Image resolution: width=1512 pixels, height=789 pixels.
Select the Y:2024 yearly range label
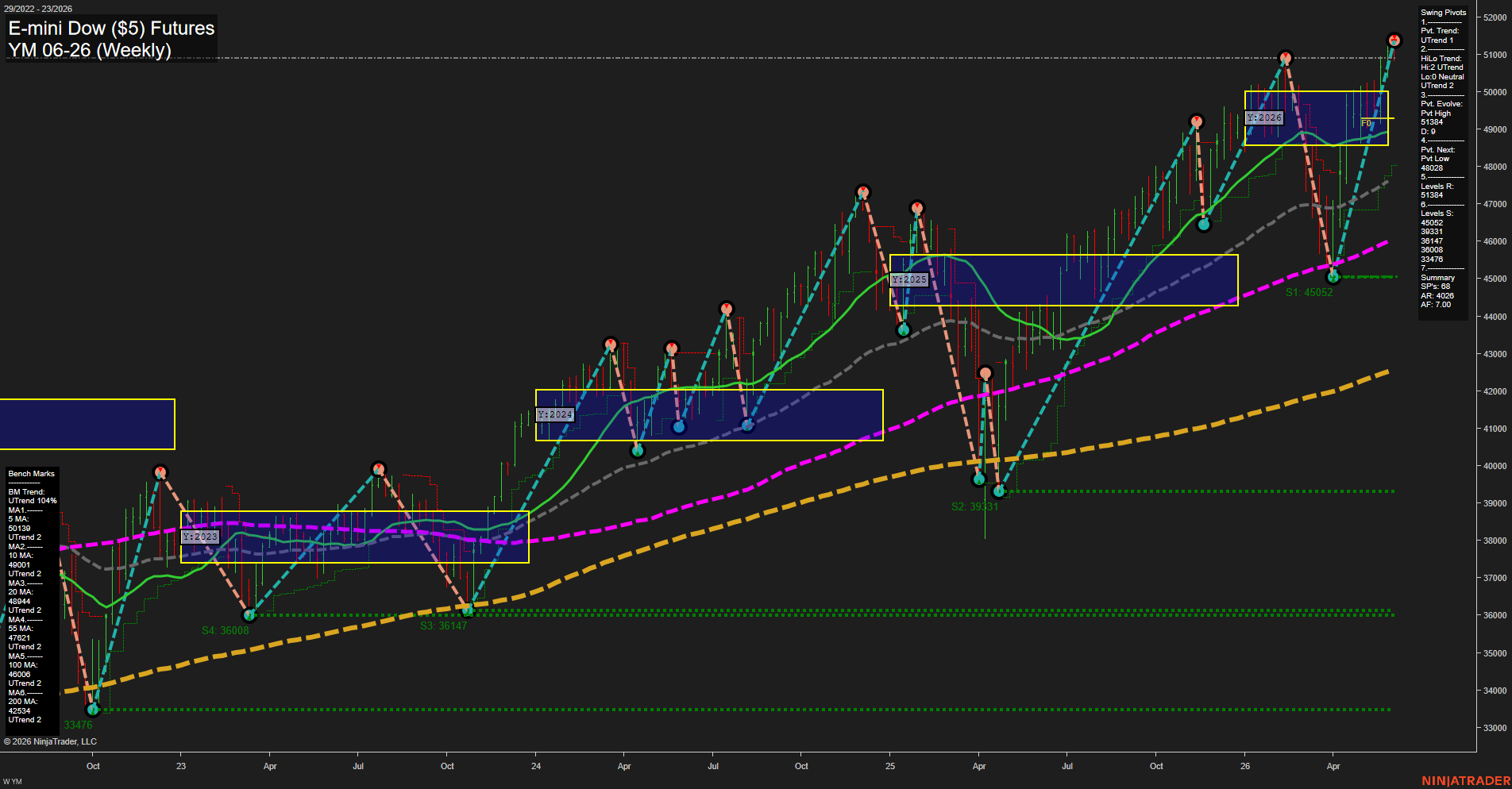[x=554, y=414]
